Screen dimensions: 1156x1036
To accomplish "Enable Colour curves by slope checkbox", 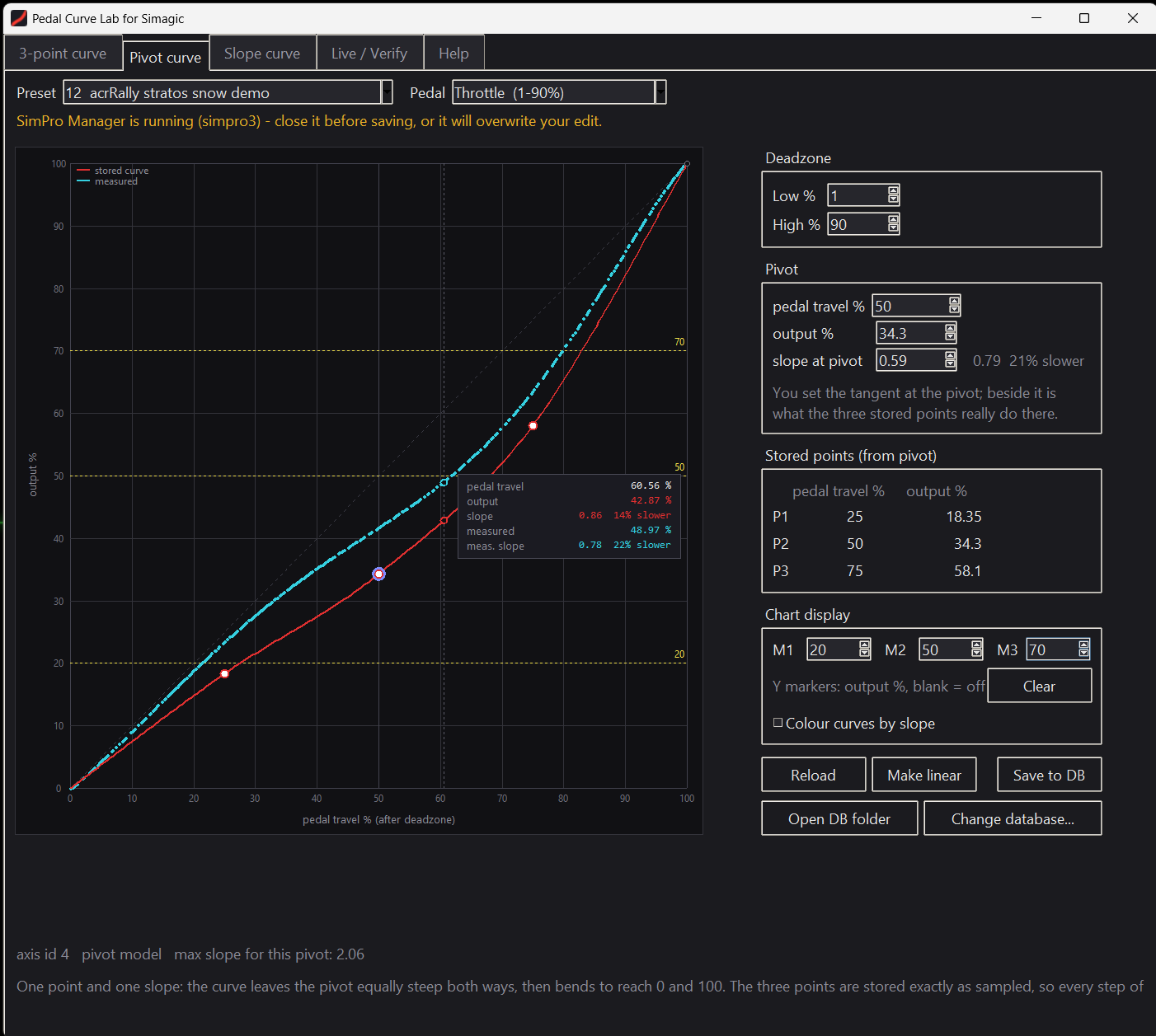I will pyautogui.click(x=778, y=723).
